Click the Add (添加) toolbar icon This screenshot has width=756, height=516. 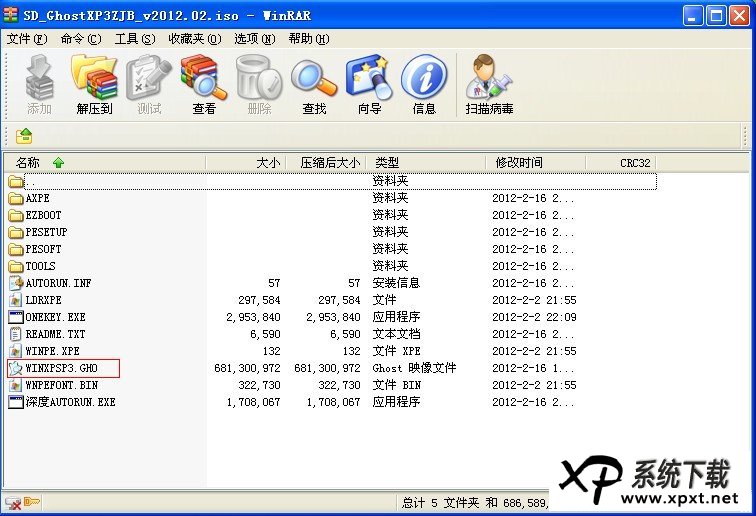39,85
